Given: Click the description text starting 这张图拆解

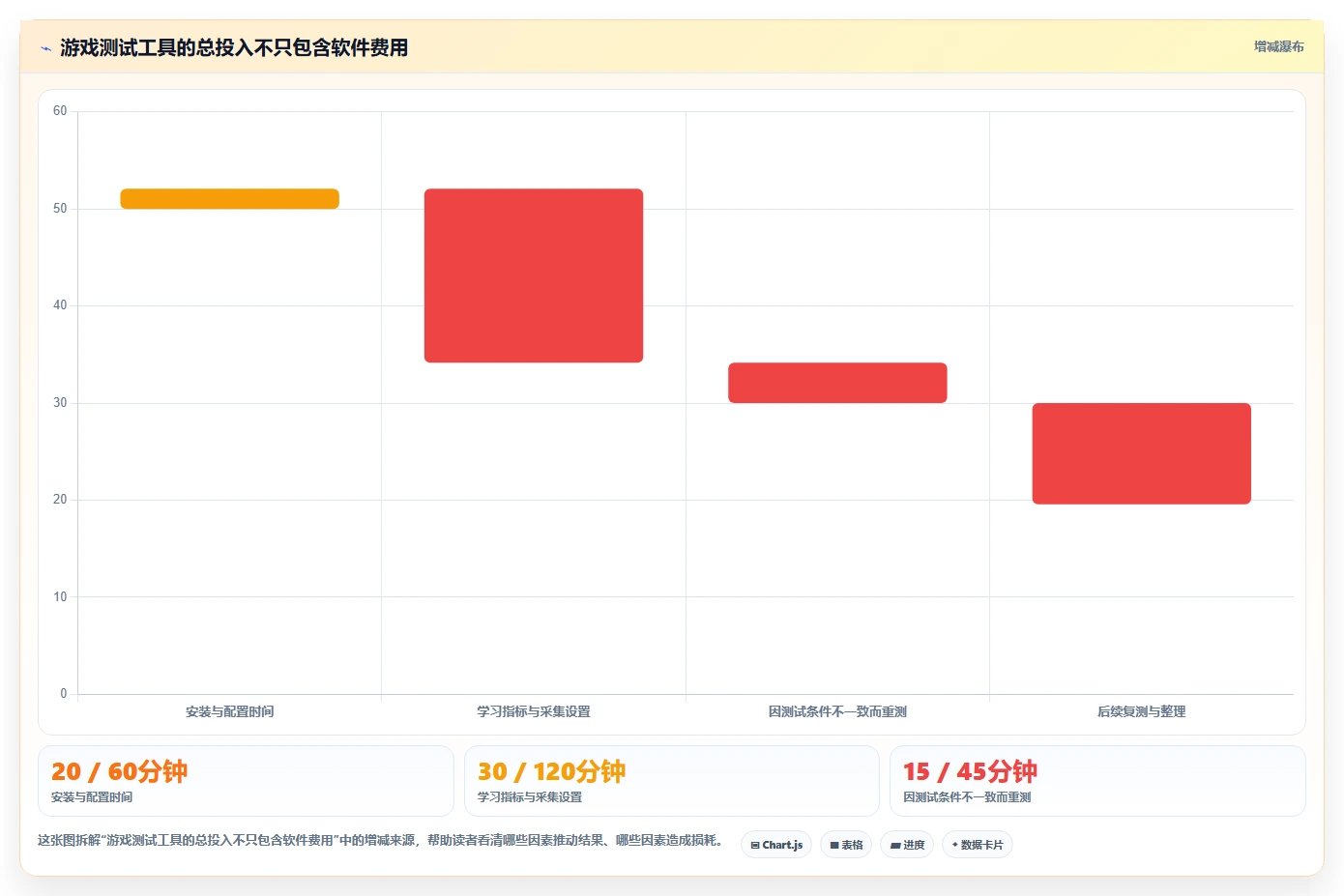Looking at the screenshot, I should coord(382,840).
